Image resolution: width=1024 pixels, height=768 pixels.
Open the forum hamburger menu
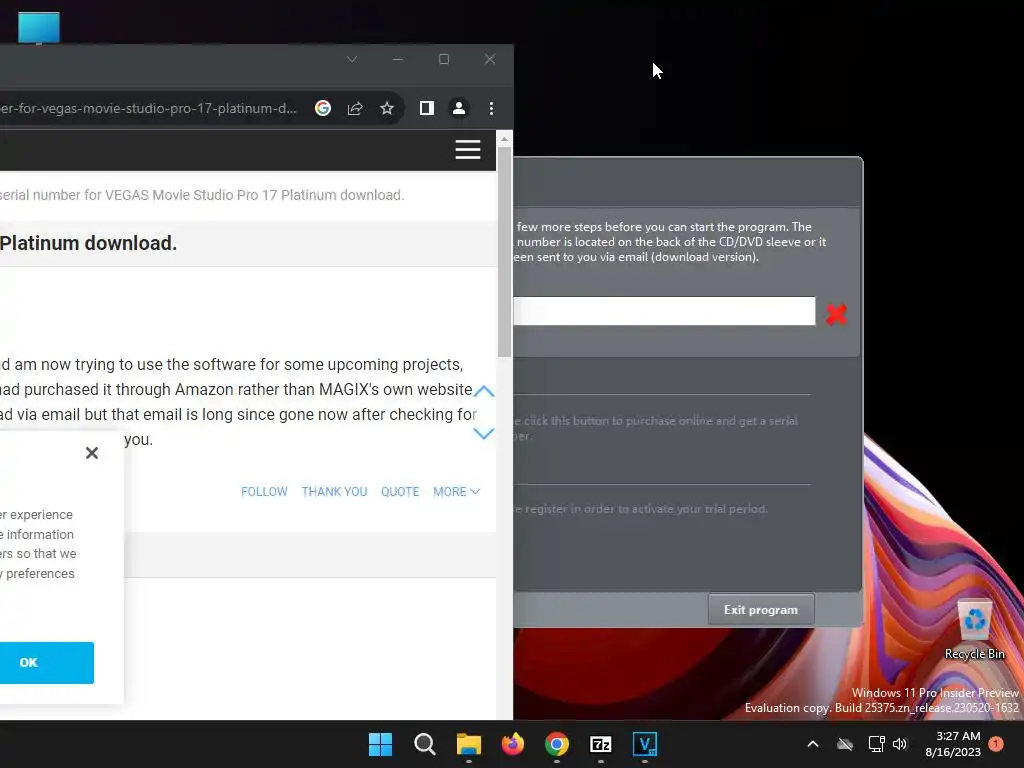click(468, 150)
